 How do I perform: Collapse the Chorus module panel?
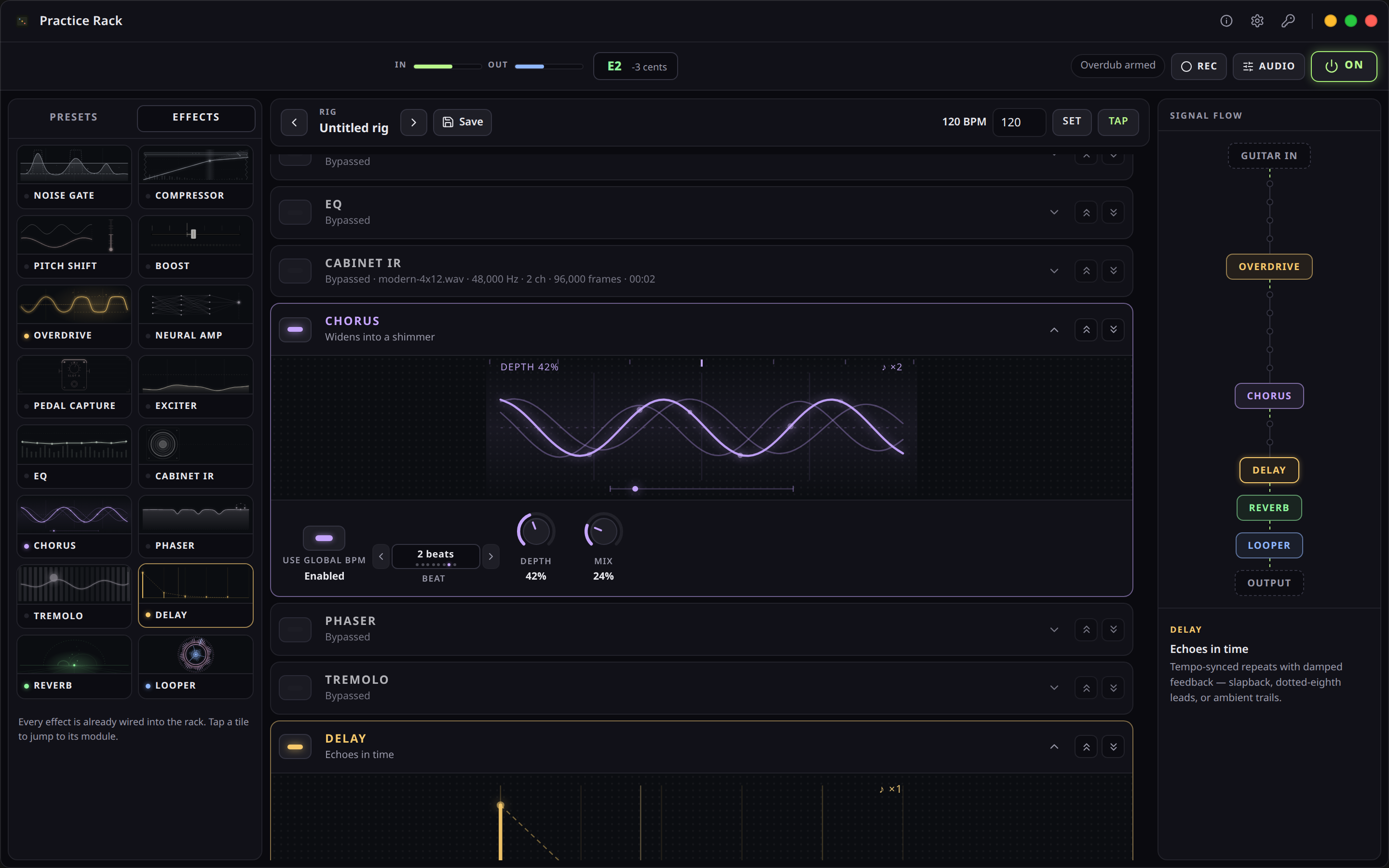[x=1054, y=329]
